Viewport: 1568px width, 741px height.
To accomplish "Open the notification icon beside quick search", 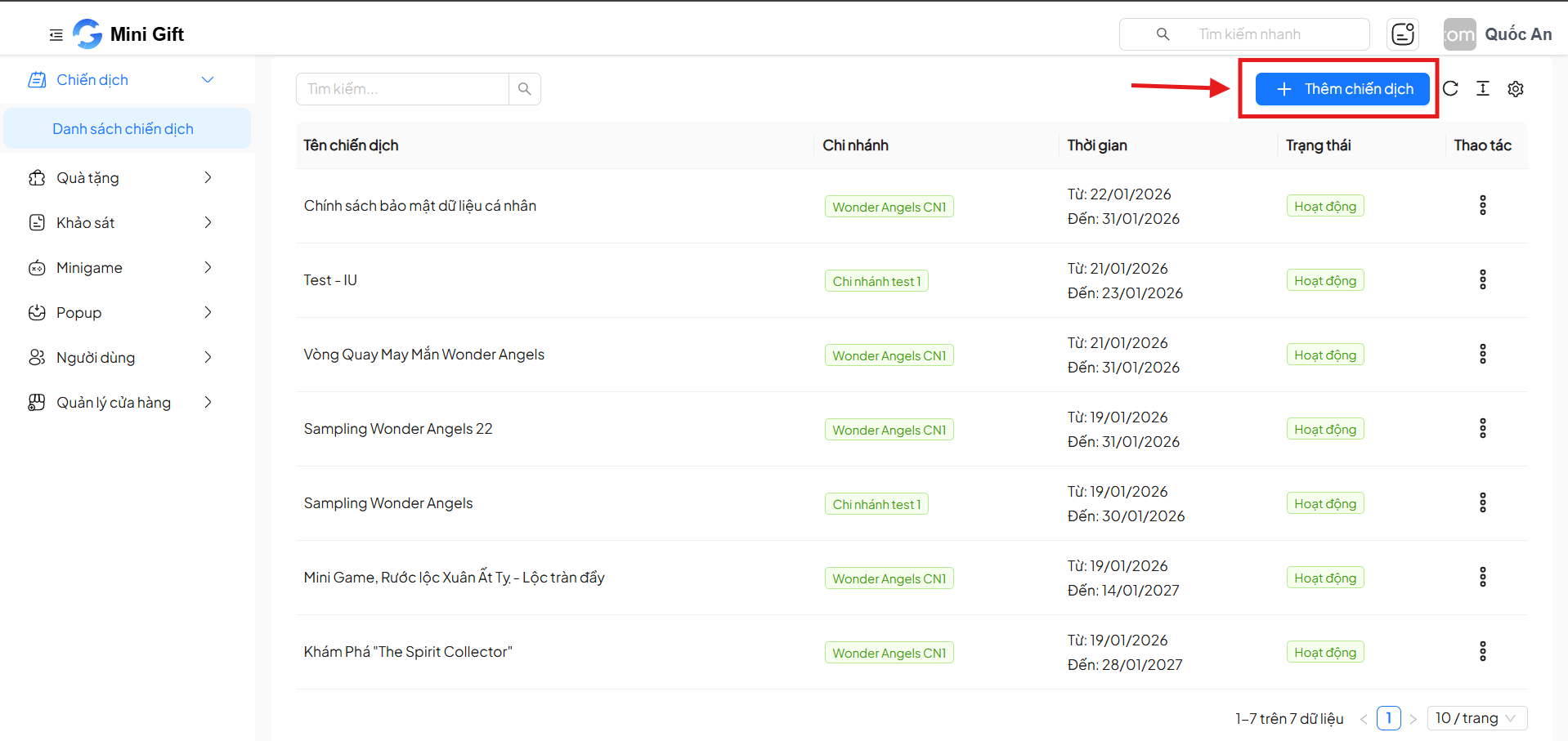I will point(1403,34).
